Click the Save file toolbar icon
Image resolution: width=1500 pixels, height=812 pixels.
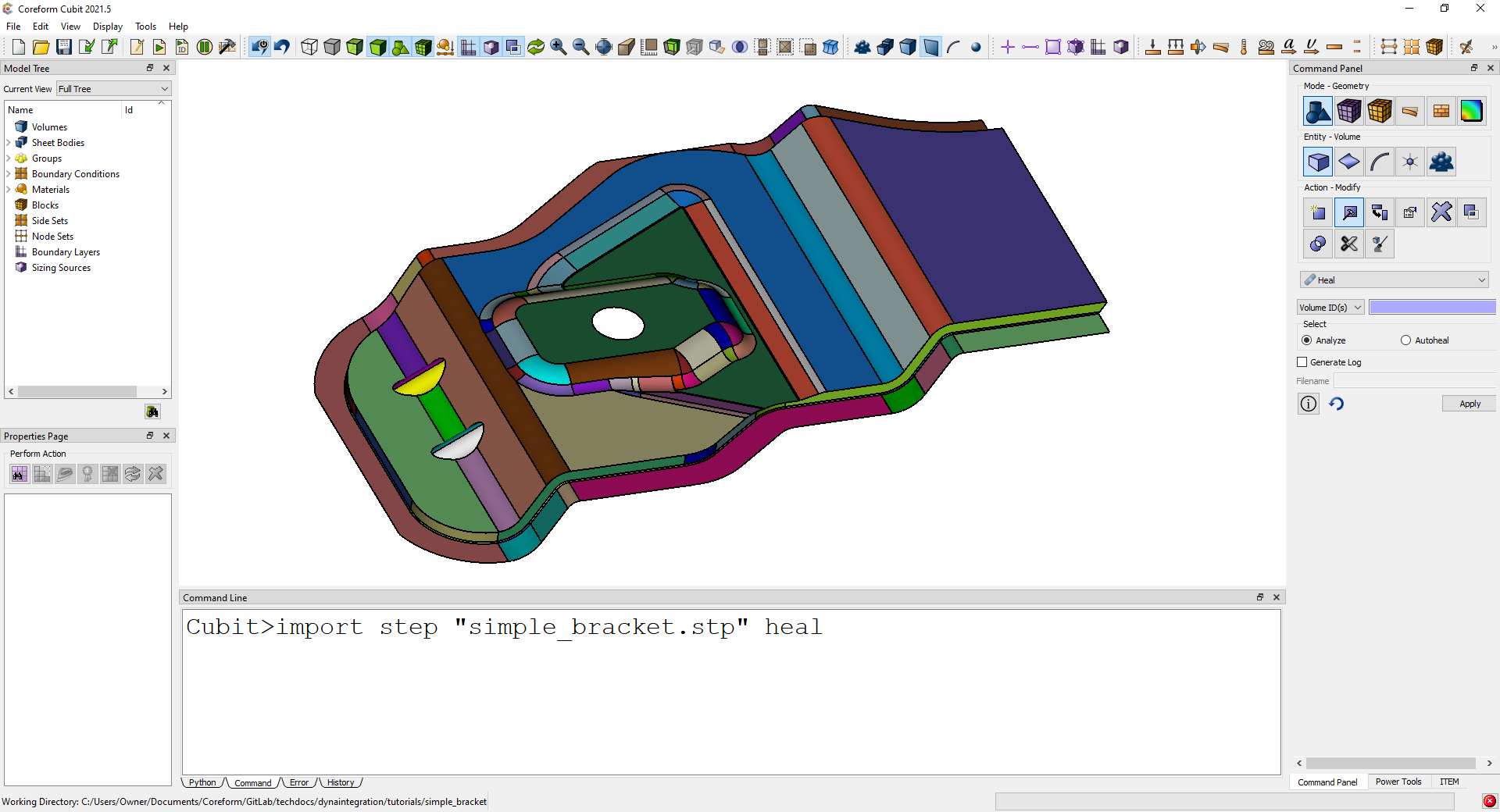pos(64,47)
